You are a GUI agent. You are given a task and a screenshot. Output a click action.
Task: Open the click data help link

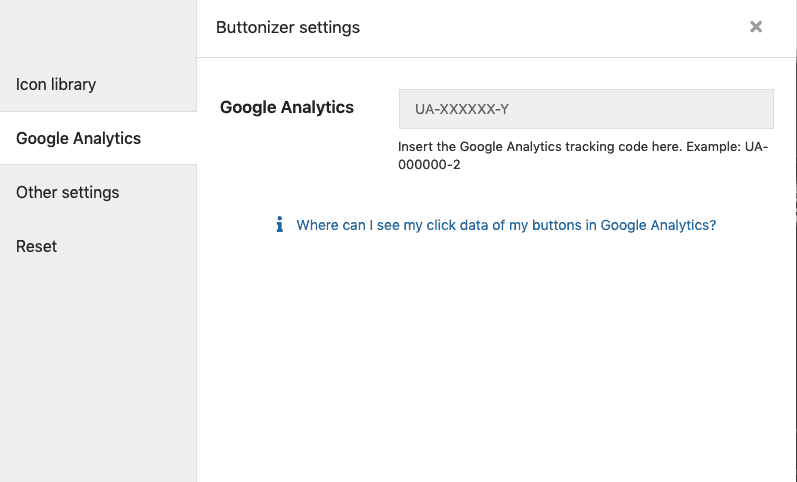506,225
